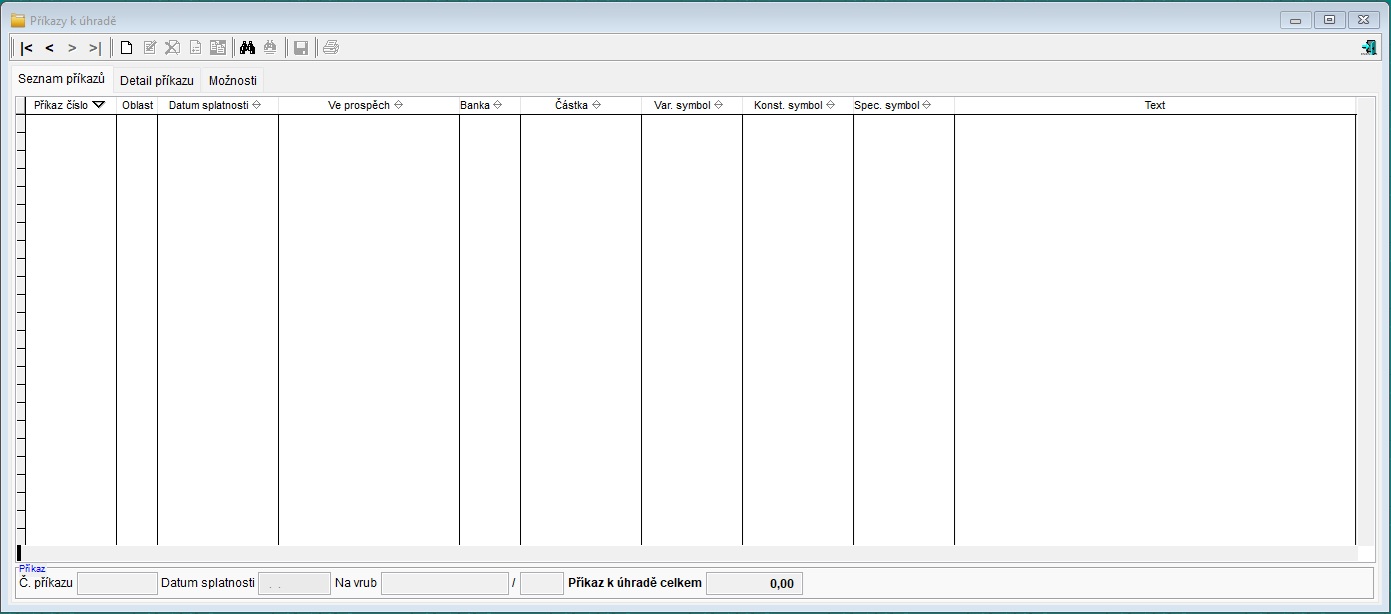The height and width of the screenshot is (614, 1391).
Task: Switch to Detail příkazu tab
Action: tap(157, 81)
